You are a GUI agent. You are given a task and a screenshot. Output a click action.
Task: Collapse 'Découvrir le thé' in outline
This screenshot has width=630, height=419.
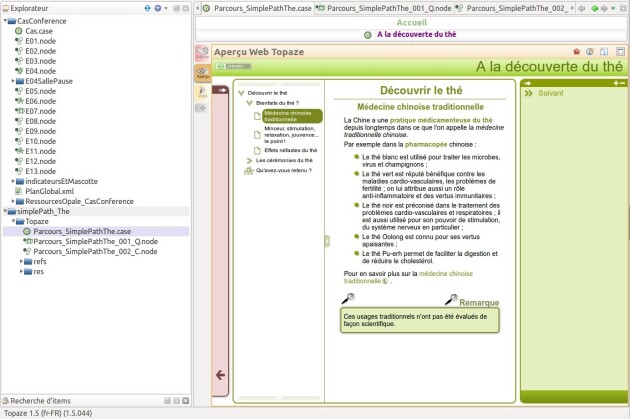(241, 93)
